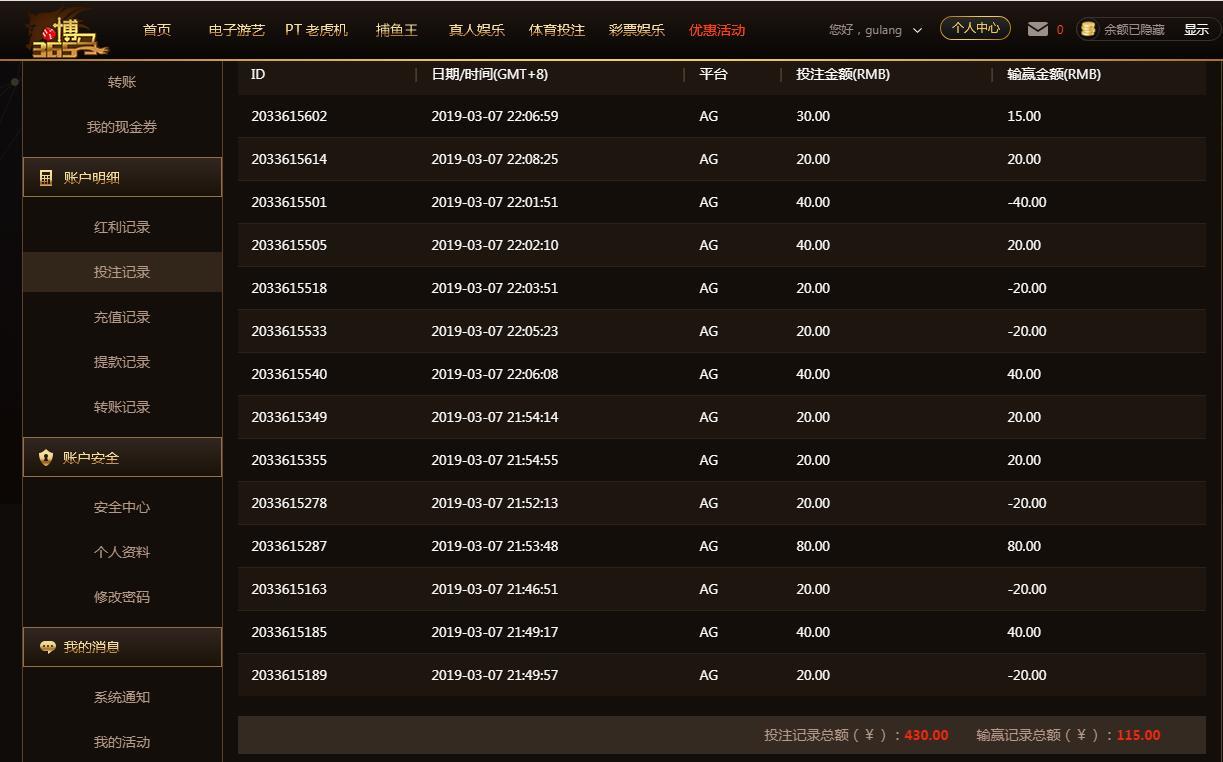Open 转账记录 in sidebar
Viewport: 1223px width, 762px height.
click(122, 407)
